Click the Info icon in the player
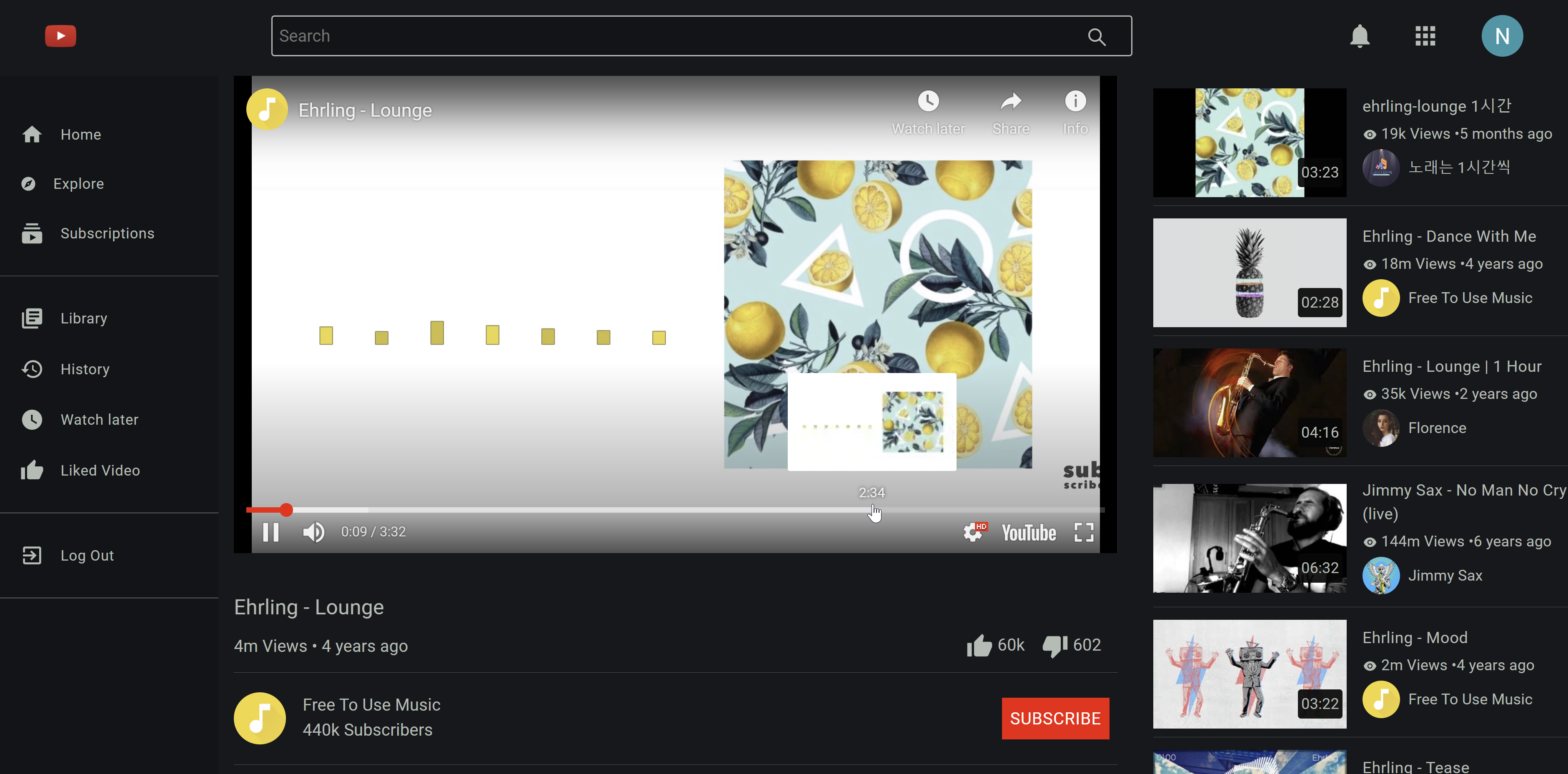 pyautogui.click(x=1075, y=101)
